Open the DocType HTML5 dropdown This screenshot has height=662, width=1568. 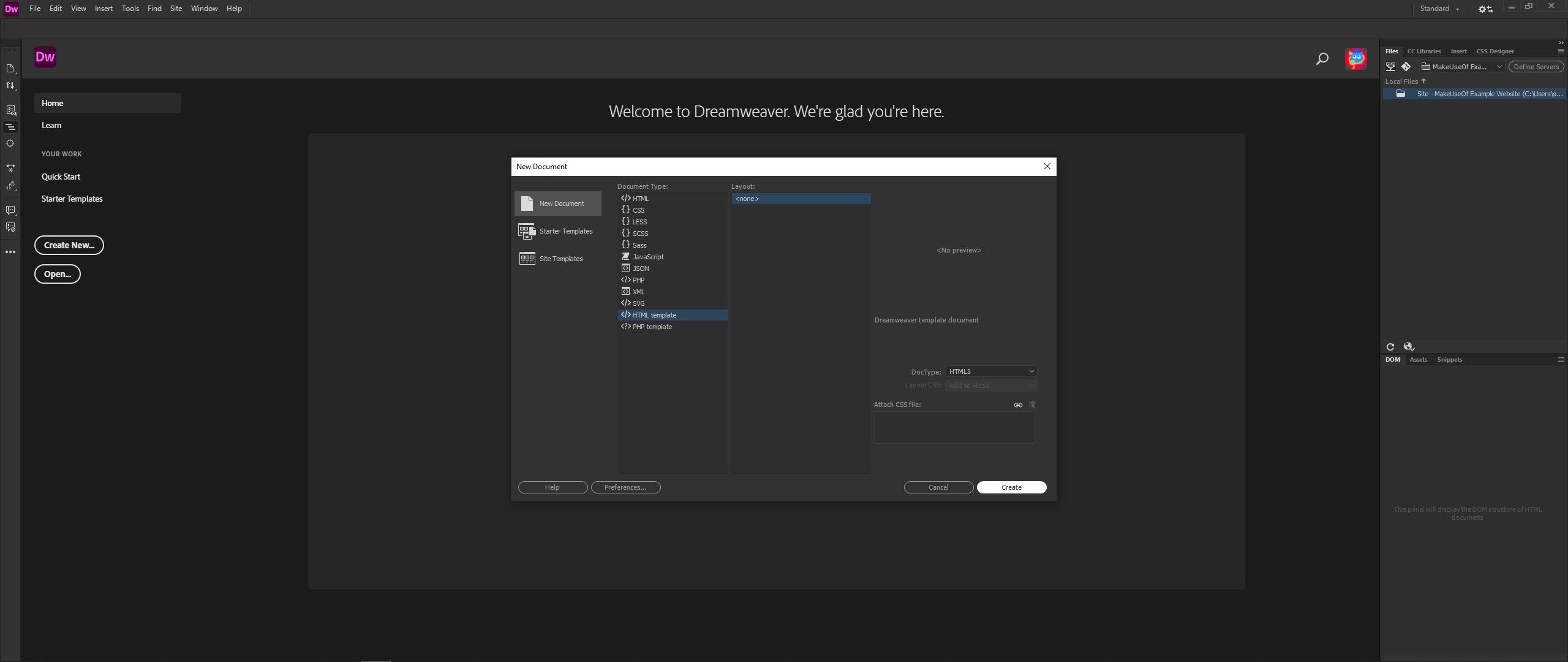990,371
